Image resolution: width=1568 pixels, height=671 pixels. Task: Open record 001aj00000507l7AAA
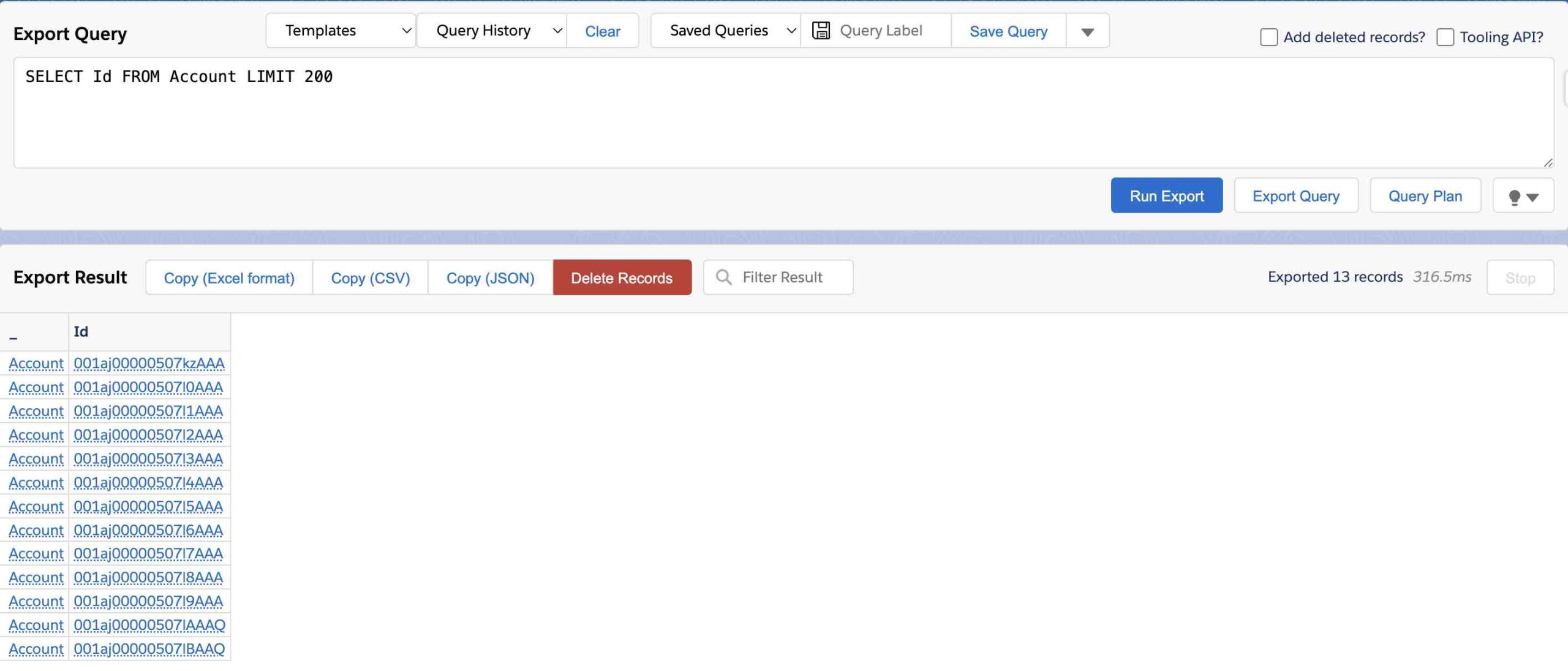click(148, 554)
